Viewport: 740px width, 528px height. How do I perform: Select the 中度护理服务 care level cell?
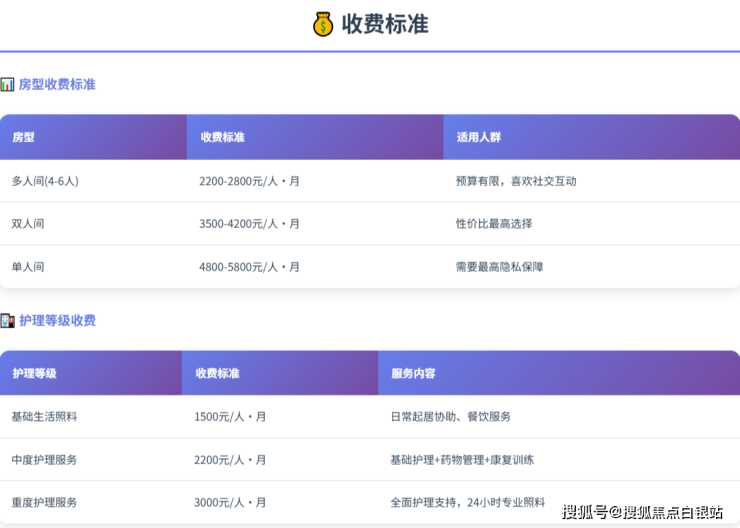[44, 460]
